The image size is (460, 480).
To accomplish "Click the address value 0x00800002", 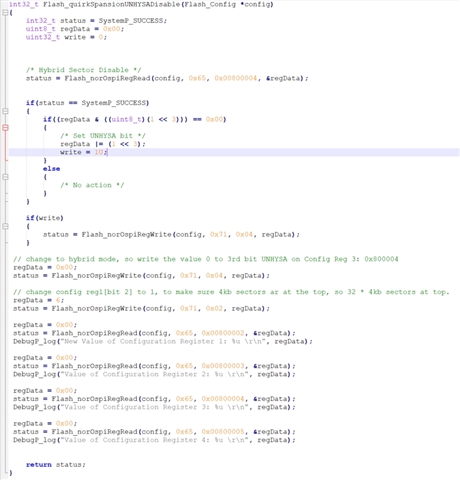I will (x=223, y=333).
